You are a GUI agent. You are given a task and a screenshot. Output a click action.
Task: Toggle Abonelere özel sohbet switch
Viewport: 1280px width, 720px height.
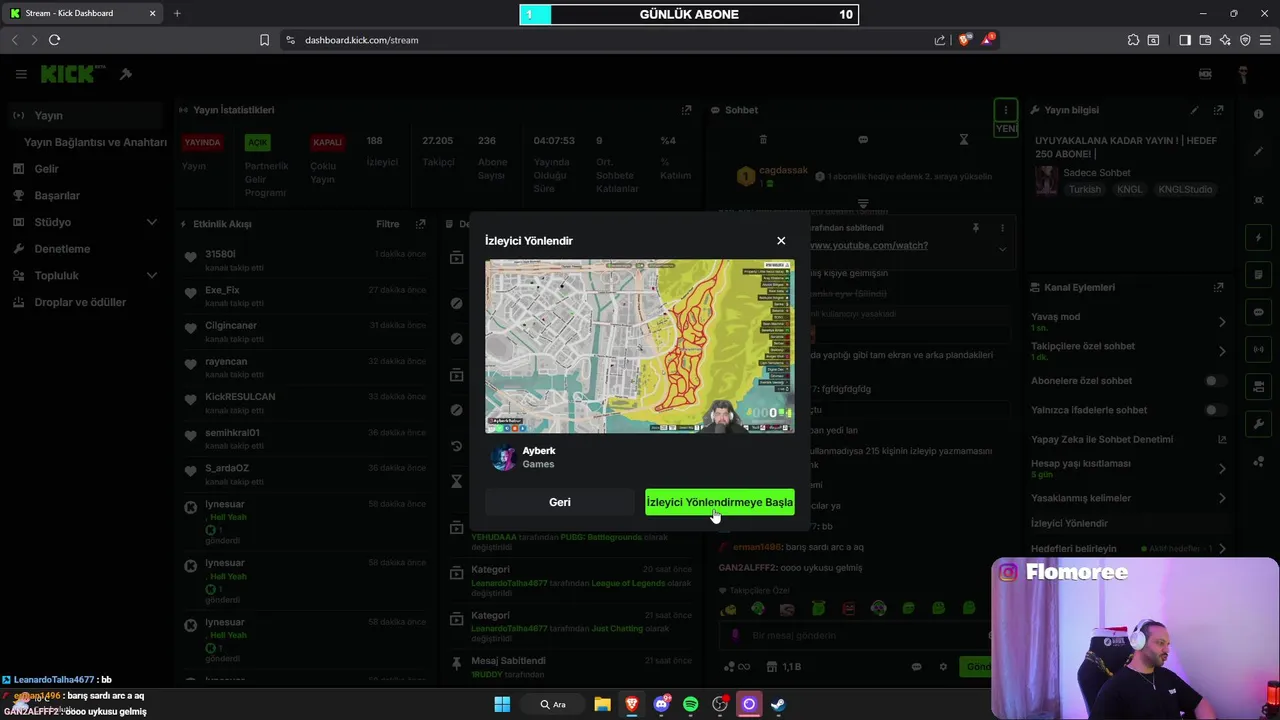click(1215, 381)
